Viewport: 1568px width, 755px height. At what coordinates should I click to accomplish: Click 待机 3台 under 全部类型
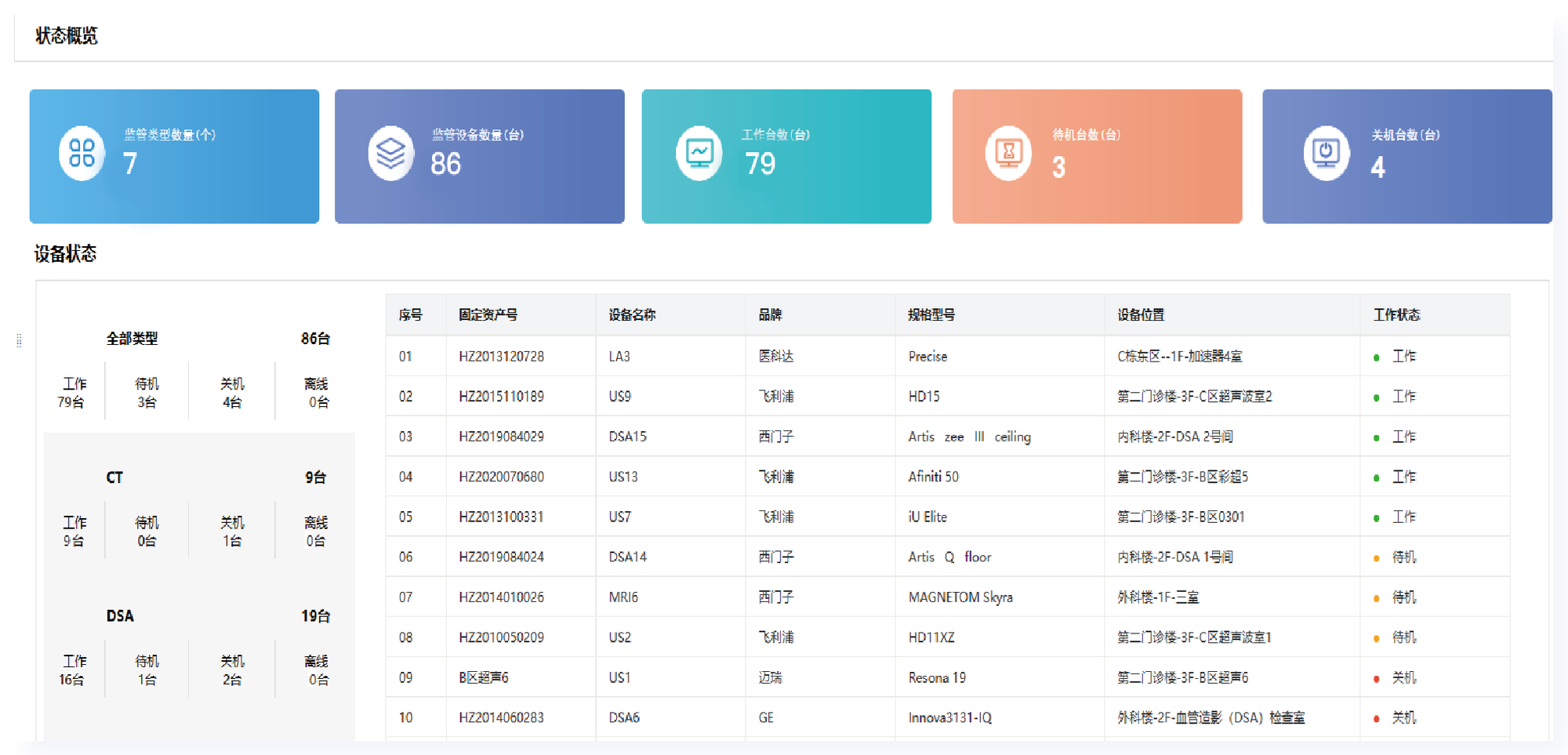pyautogui.click(x=147, y=393)
